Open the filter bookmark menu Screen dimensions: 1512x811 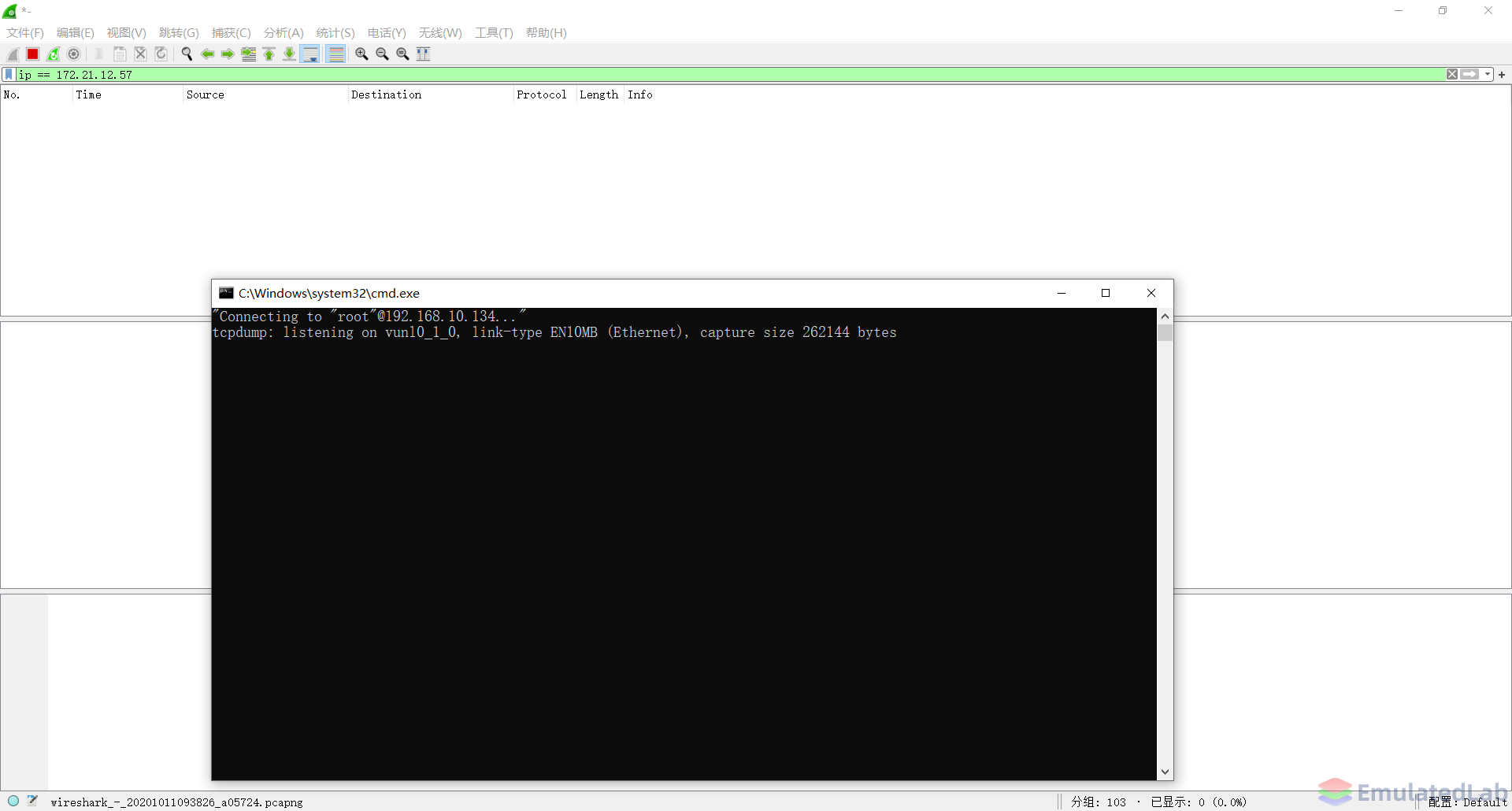click(9, 74)
